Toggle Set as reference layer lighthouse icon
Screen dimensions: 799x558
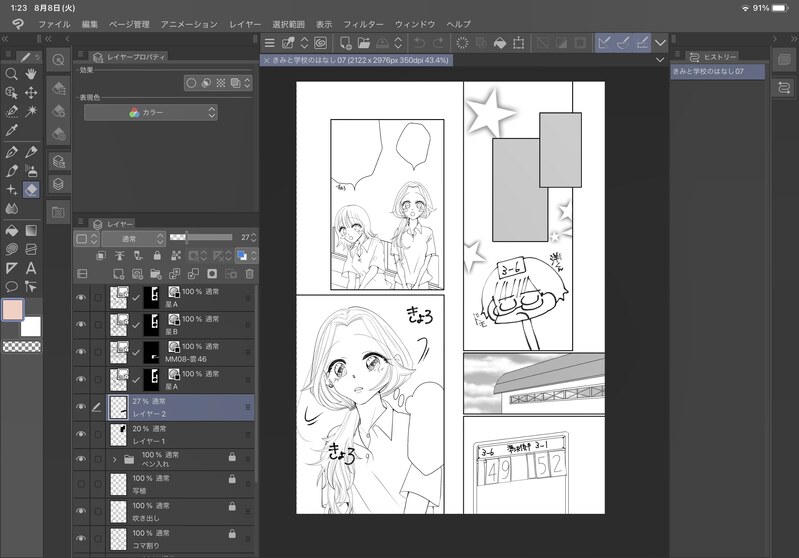coord(119,255)
